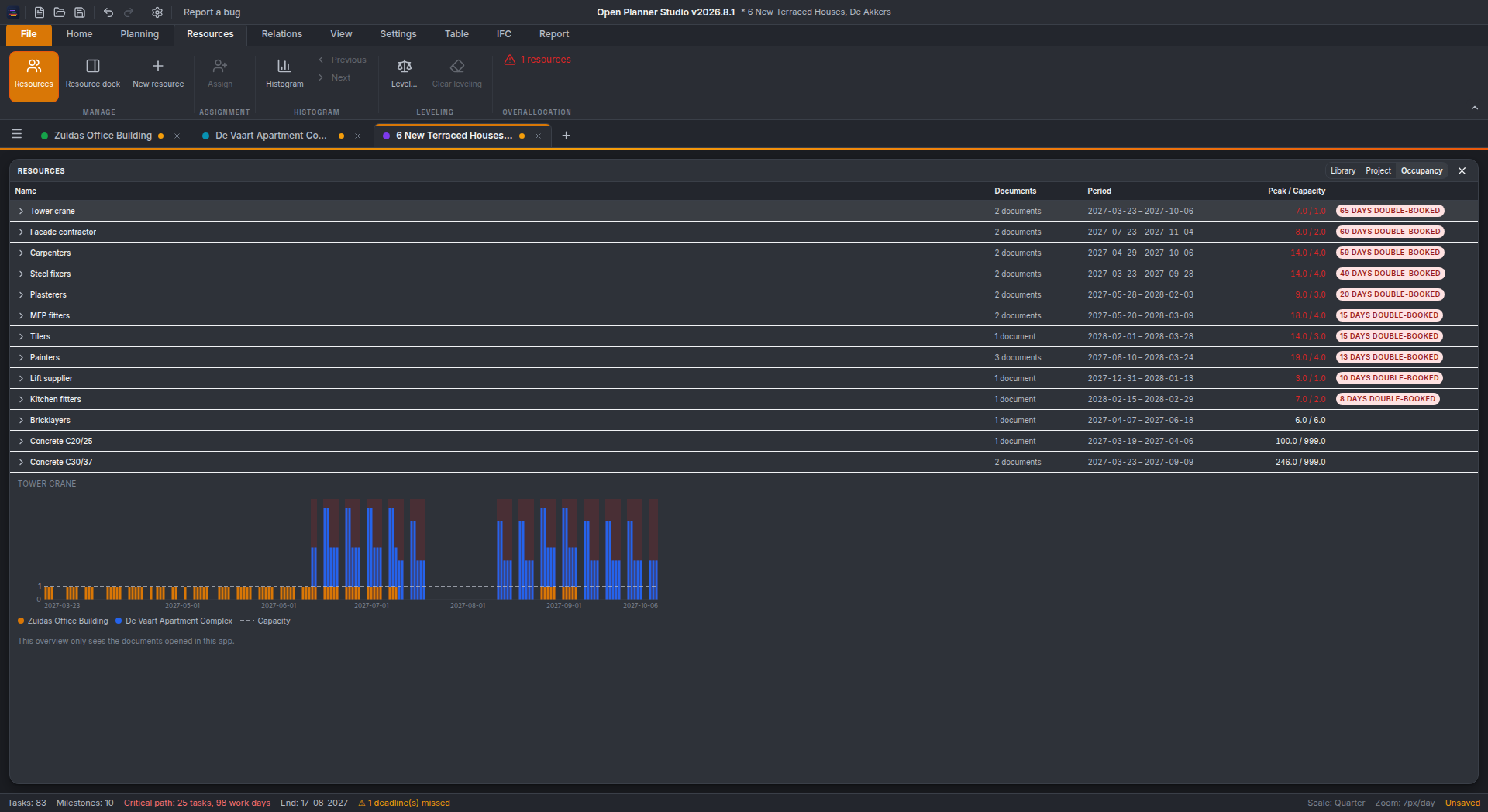The image size is (1488, 812).
Task: Open the File menu
Action: [x=29, y=34]
